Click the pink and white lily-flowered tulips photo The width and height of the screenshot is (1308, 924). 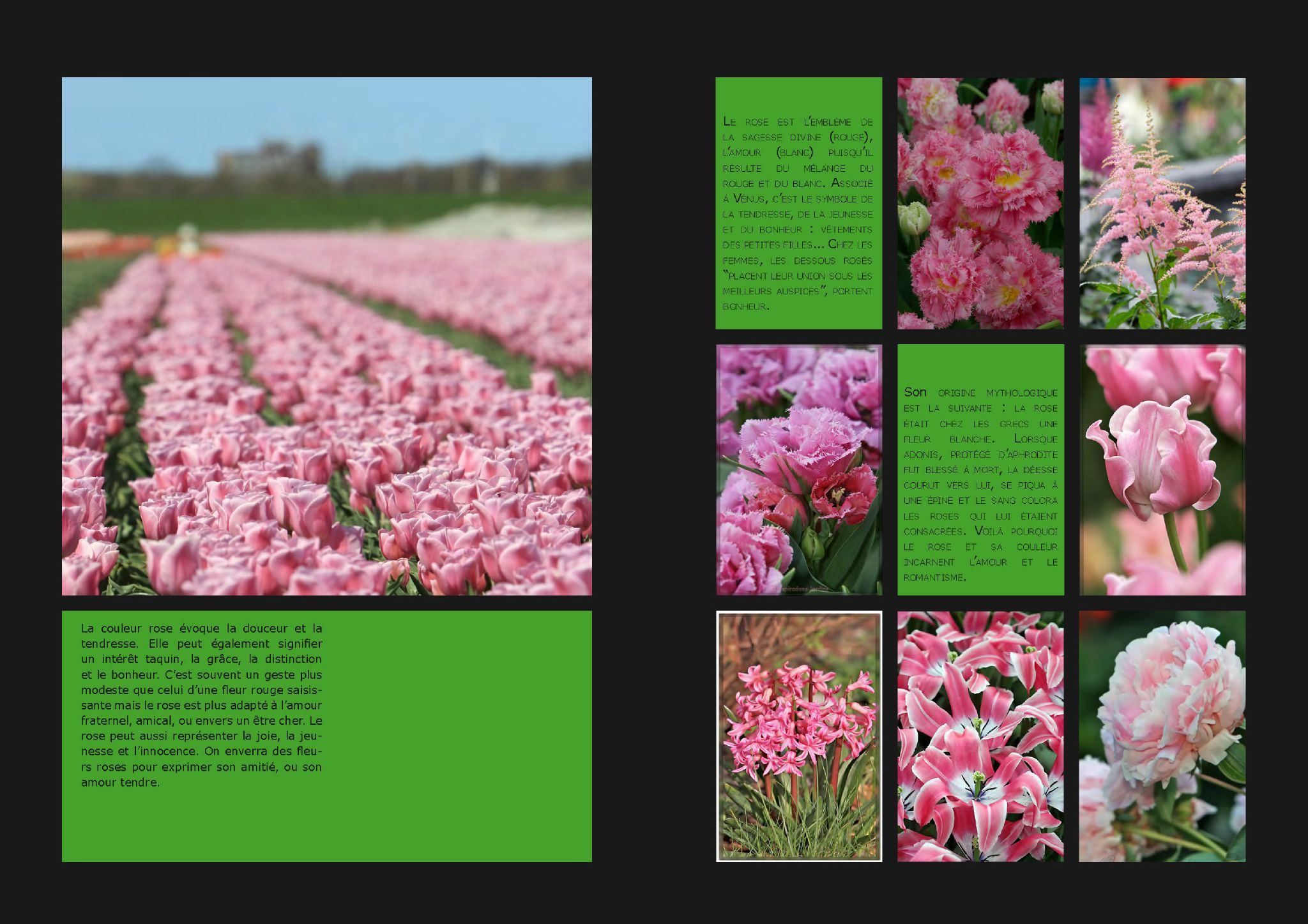pyautogui.click(x=980, y=736)
